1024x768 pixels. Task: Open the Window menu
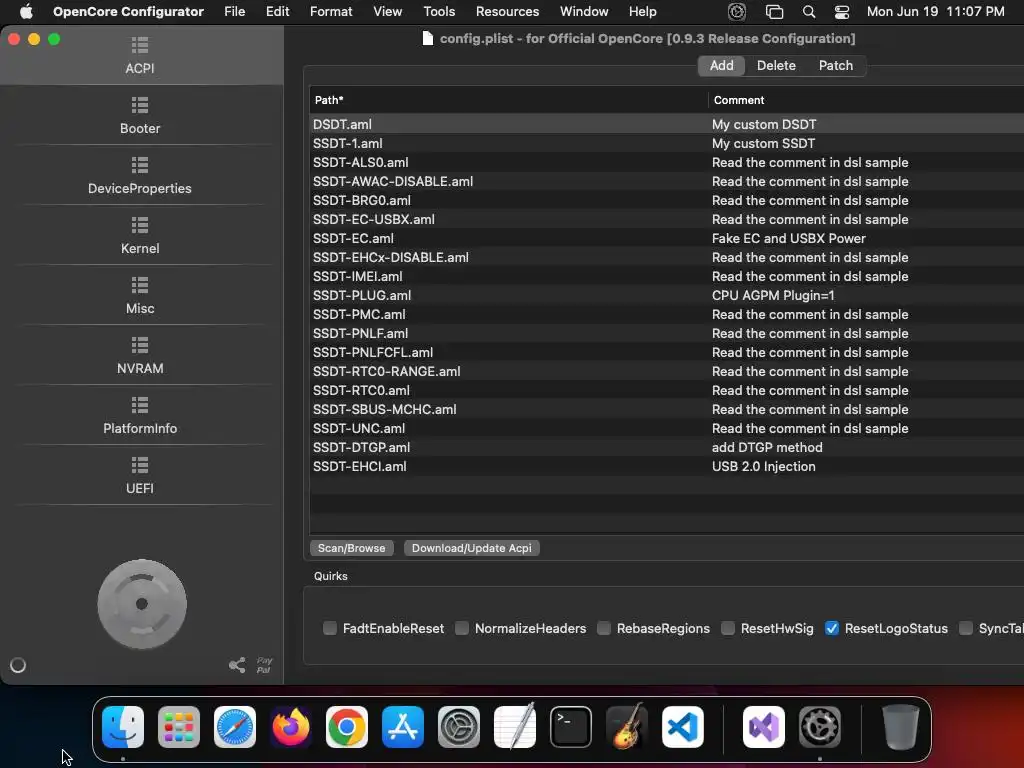coord(584,12)
